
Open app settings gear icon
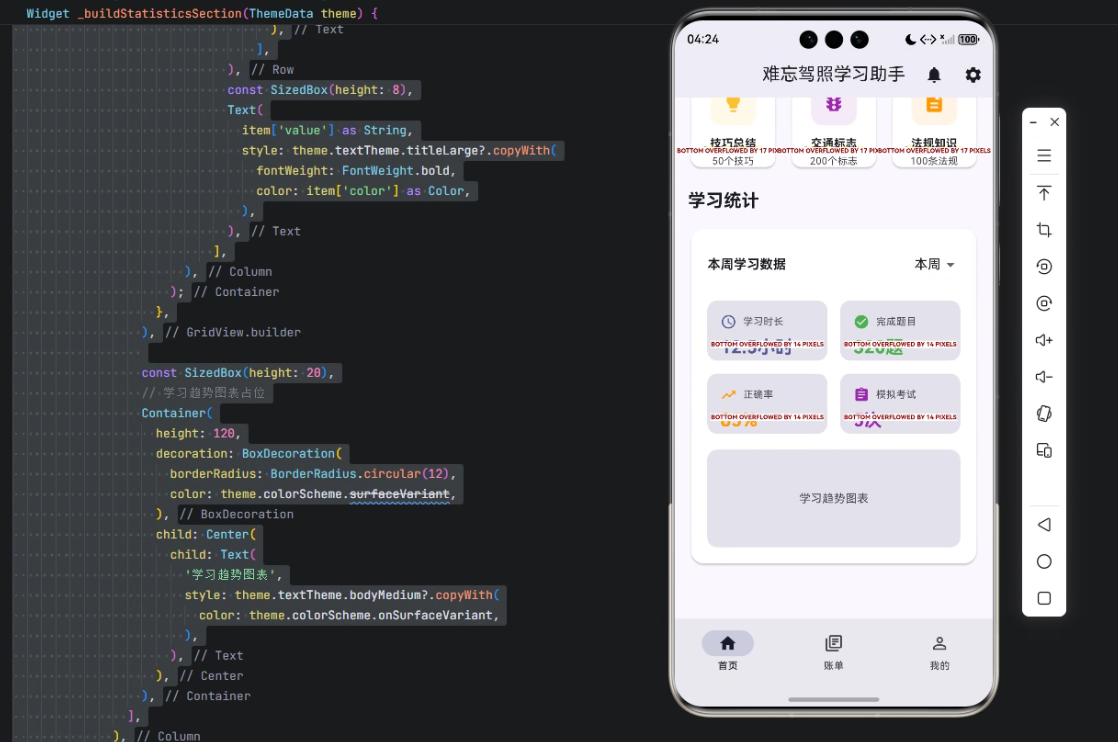point(973,75)
